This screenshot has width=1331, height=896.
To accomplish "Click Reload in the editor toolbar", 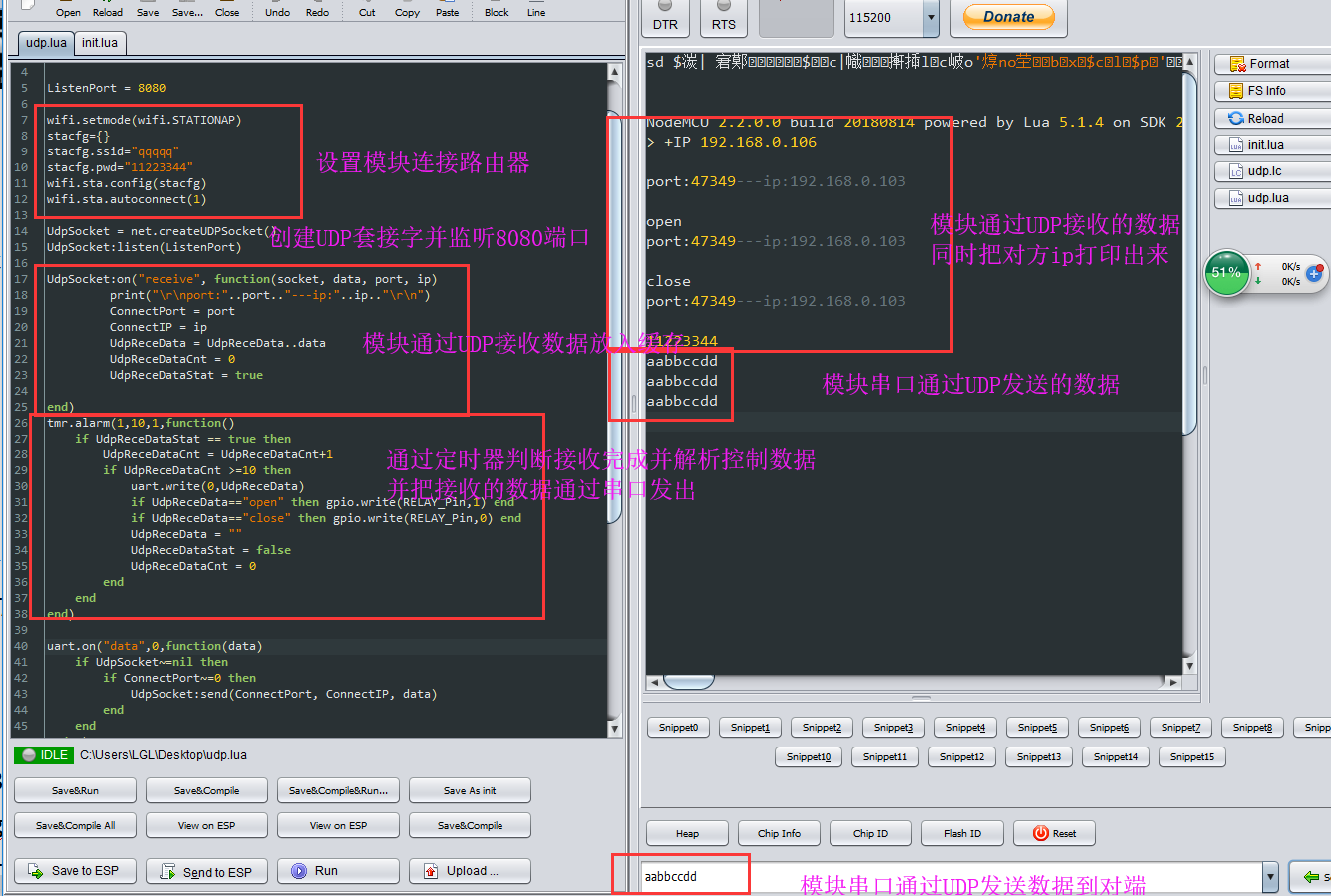I will (x=108, y=12).
